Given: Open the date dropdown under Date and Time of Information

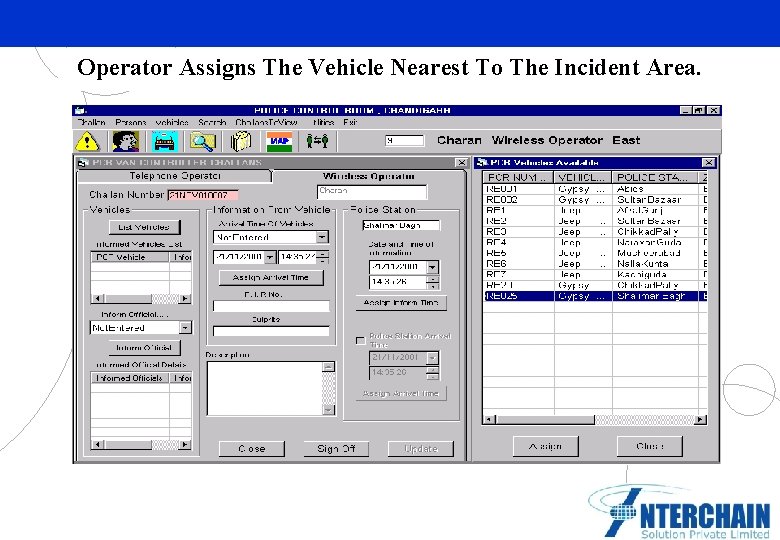Looking at the screenshot, I should (x=432, y=267).
